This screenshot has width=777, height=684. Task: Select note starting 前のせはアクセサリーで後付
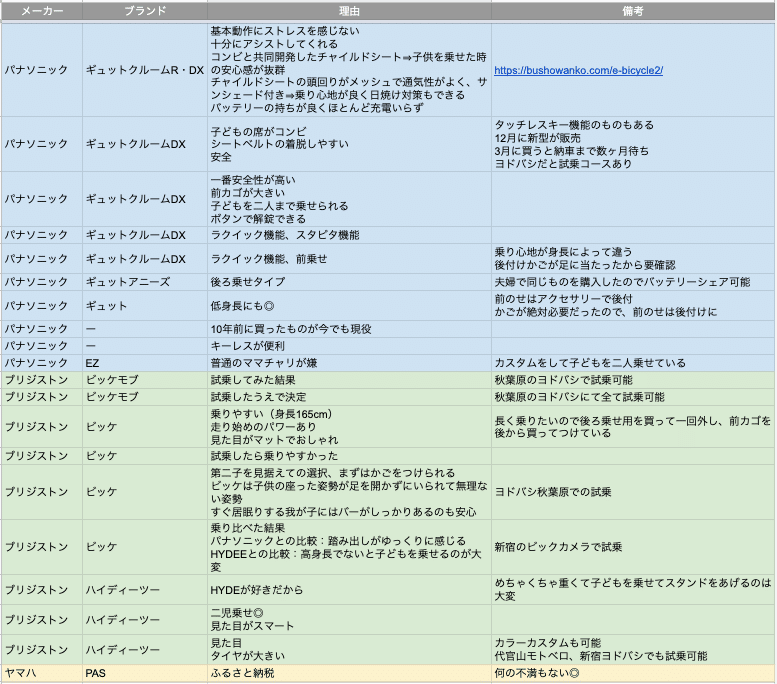pyautogui.click(x=633, y=305)
